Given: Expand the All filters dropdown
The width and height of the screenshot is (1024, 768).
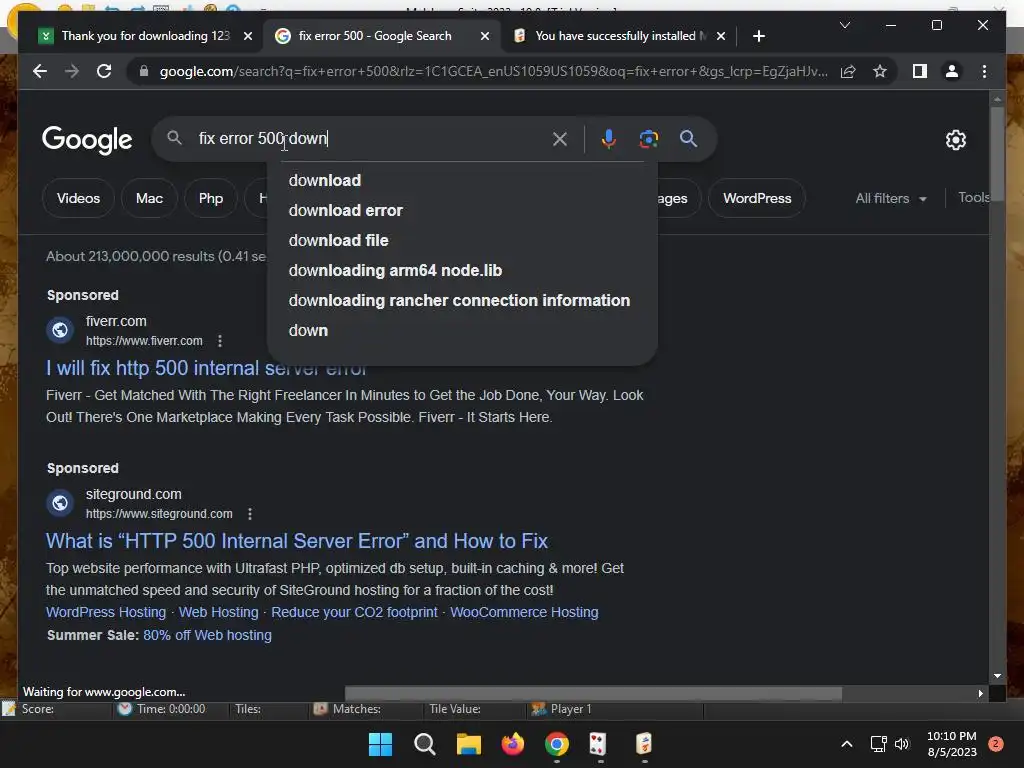Looking at the screenshot, I should coord(891,199).
